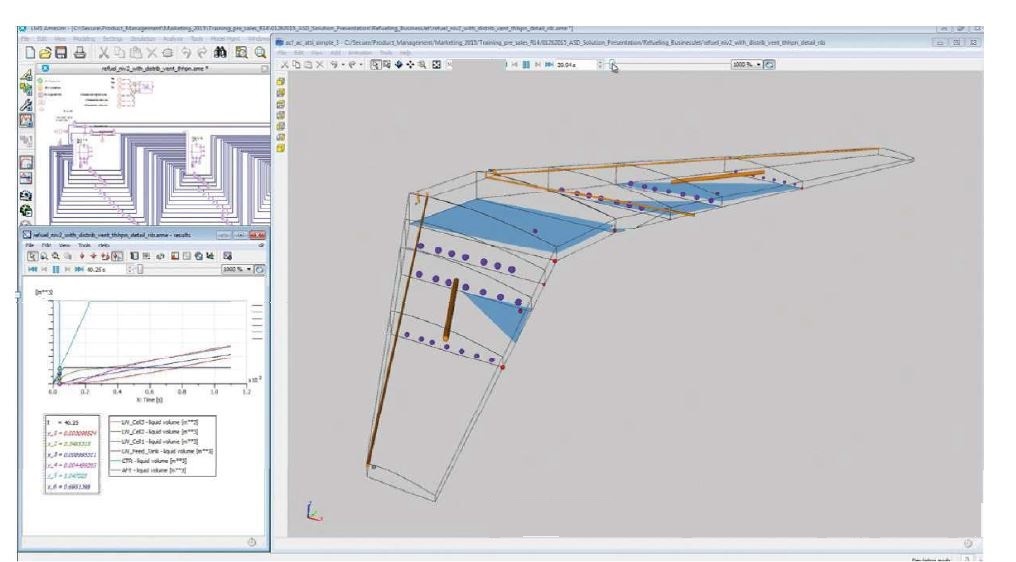The width and height of the screenshot is (1016, 562).
Task: Open File menu in results plot window
Action: pos(30,246)
